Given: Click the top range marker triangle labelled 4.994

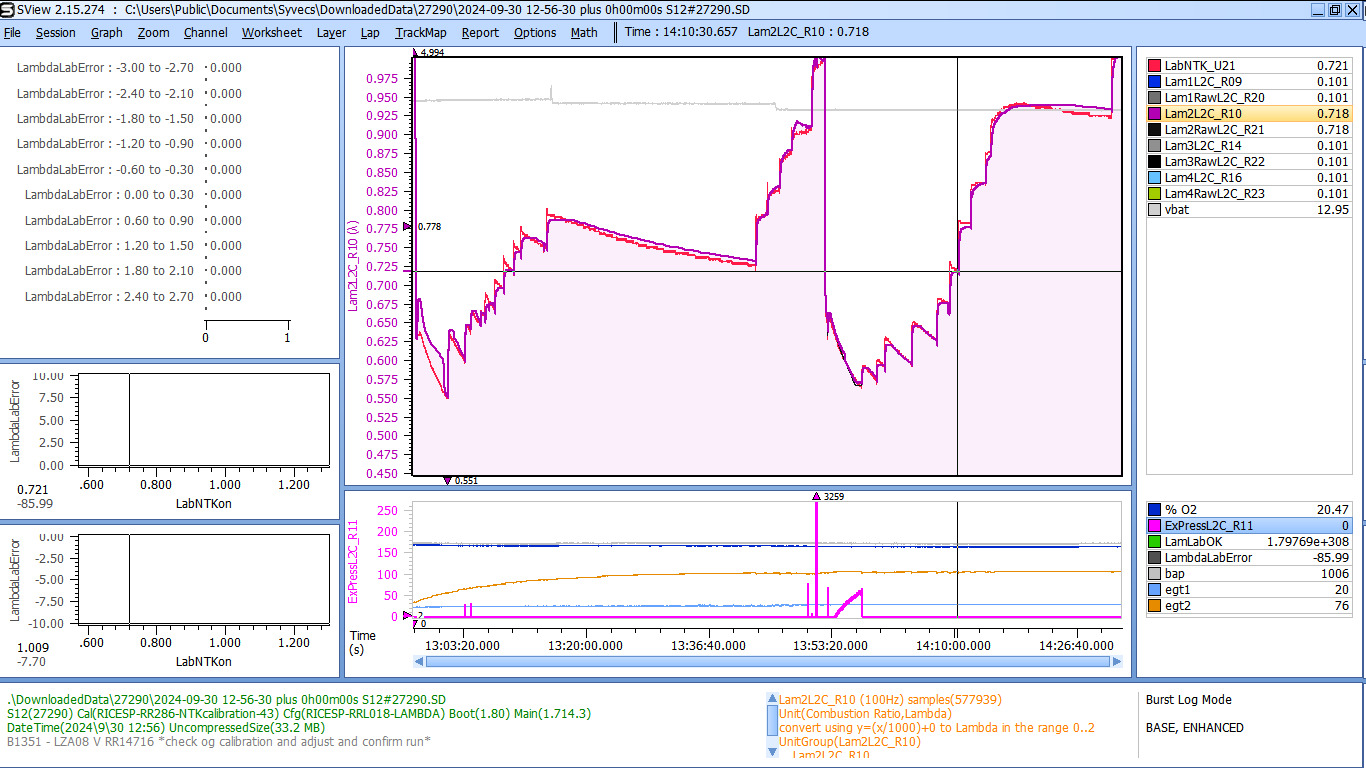Looking at the screenshot, I should click(x=416, y=52).
